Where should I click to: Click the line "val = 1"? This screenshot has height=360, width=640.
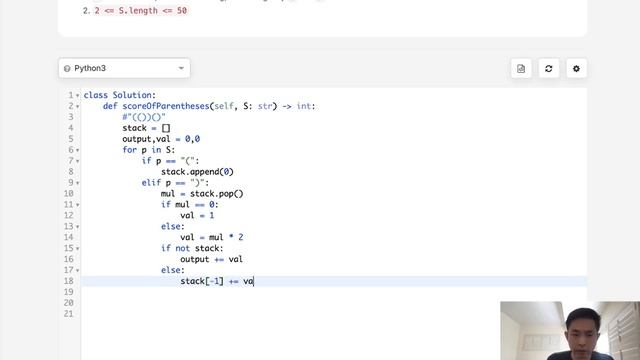pyautogui.click(x=197, y=215)
